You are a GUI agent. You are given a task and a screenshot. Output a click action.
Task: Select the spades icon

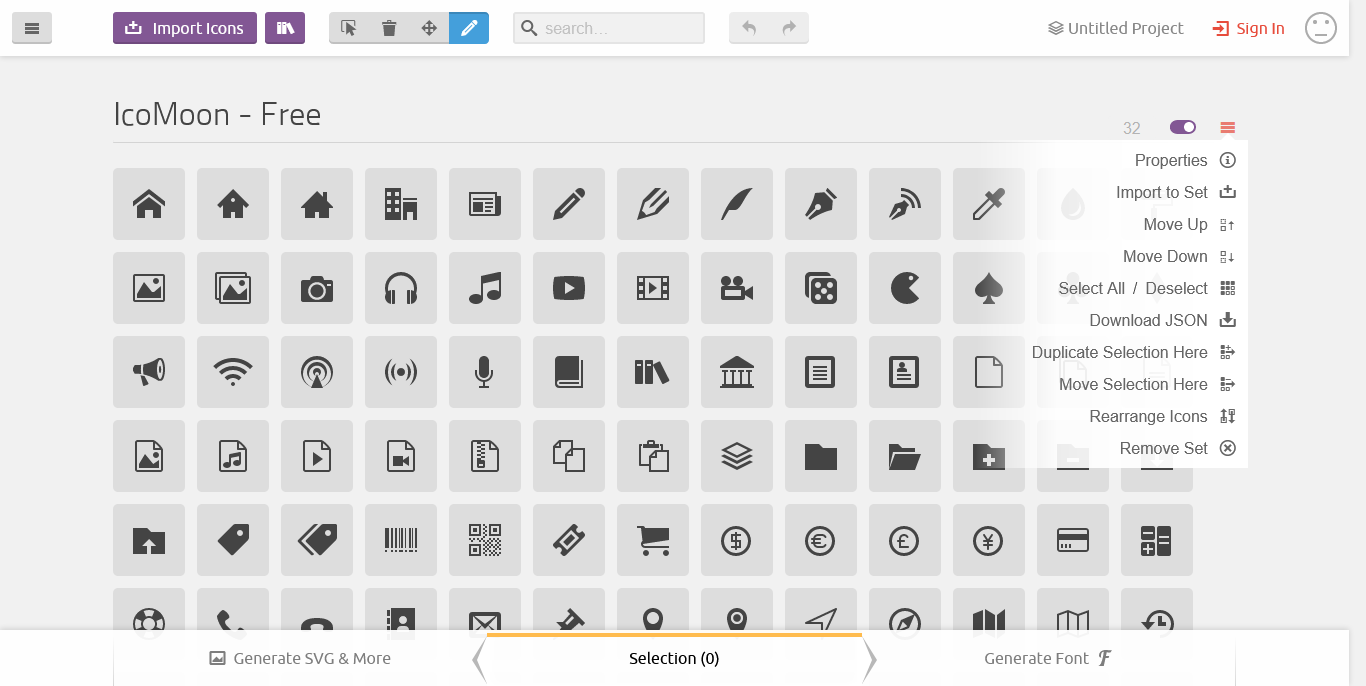(x=989, y=288)
